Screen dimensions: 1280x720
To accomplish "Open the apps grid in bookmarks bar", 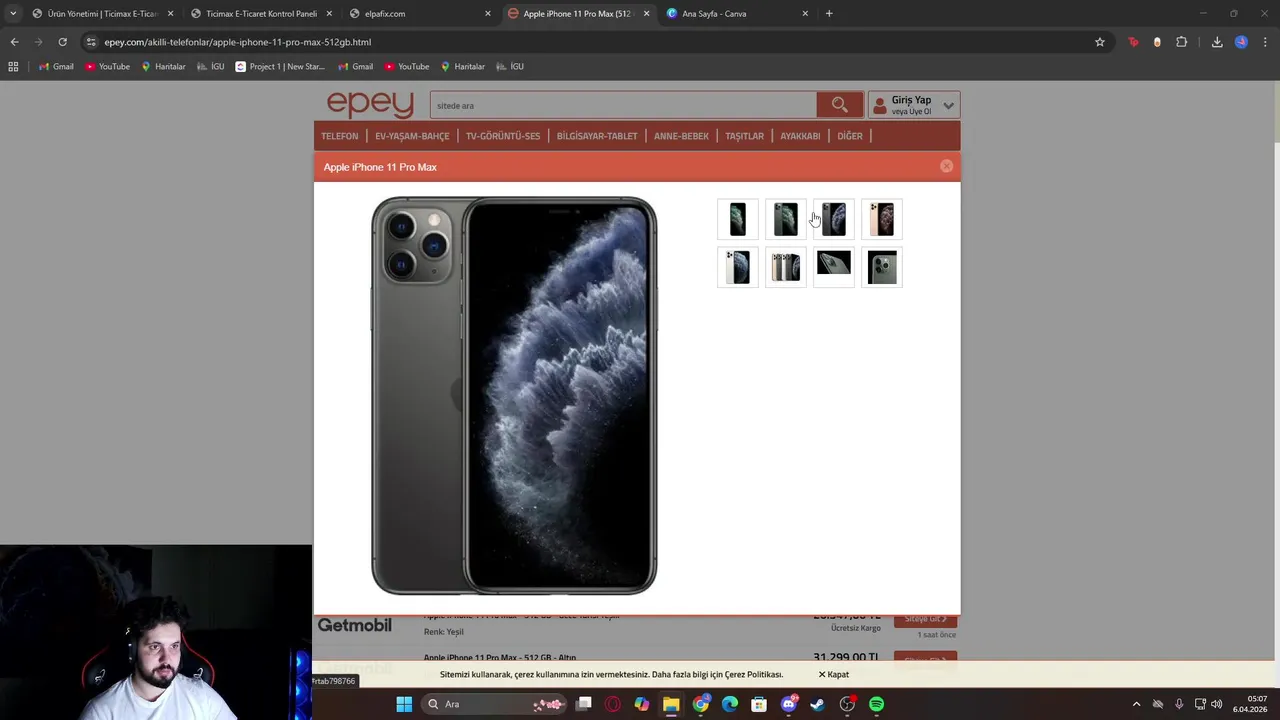I will click(x=13, y=66).
